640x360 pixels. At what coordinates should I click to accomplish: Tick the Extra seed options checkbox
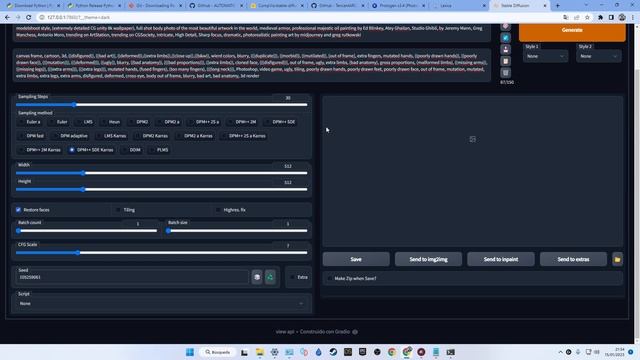pyautogui.click(x=293, y=277)
